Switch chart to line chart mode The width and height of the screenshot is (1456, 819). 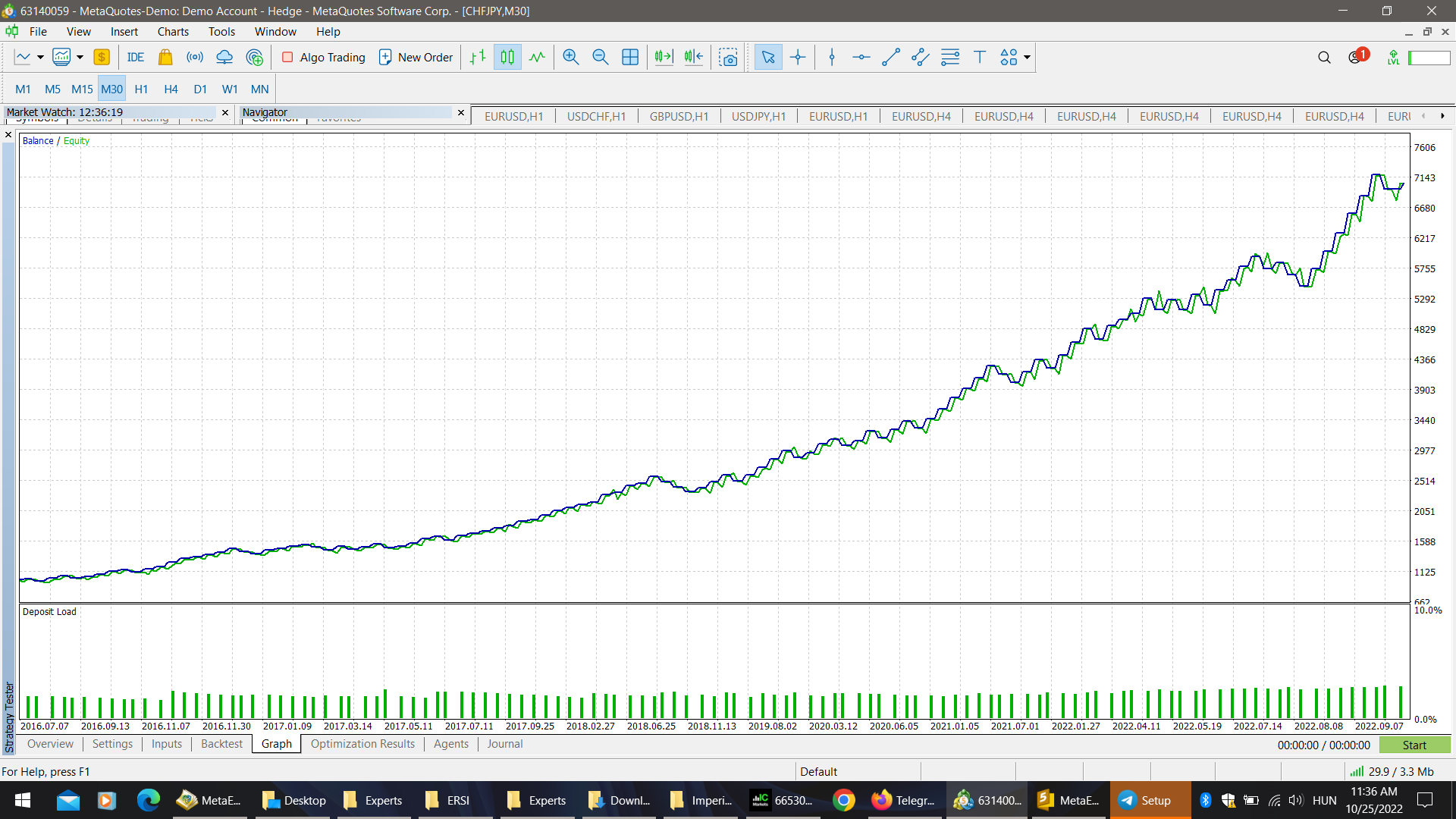click(x=537, y=57)
